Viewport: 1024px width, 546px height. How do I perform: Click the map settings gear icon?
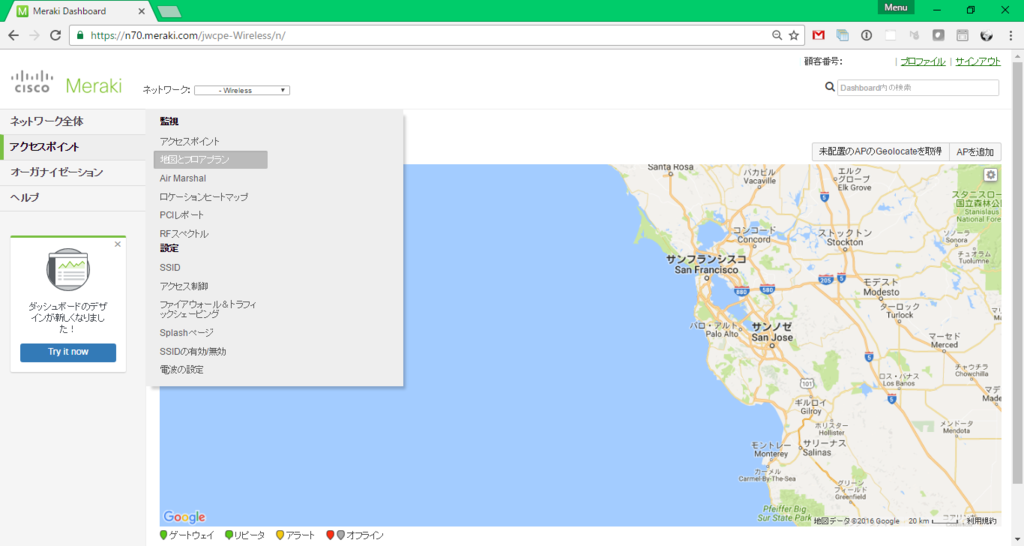pos(991,175)
